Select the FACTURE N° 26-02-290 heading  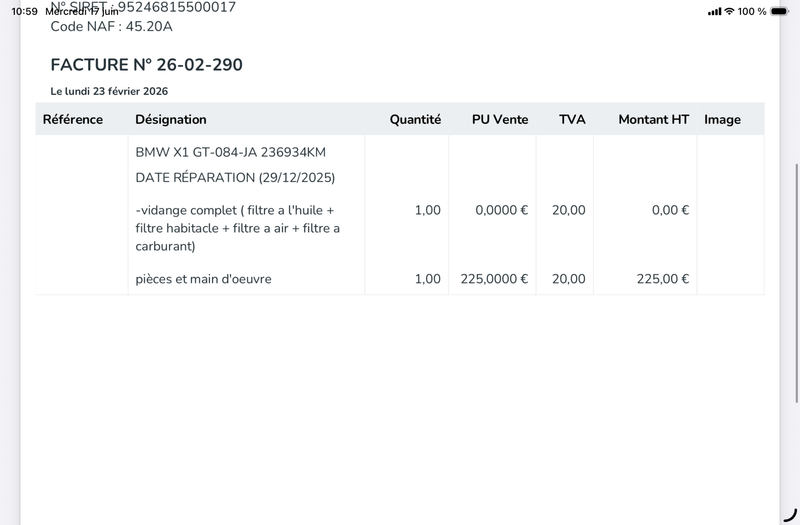(146, 65)
